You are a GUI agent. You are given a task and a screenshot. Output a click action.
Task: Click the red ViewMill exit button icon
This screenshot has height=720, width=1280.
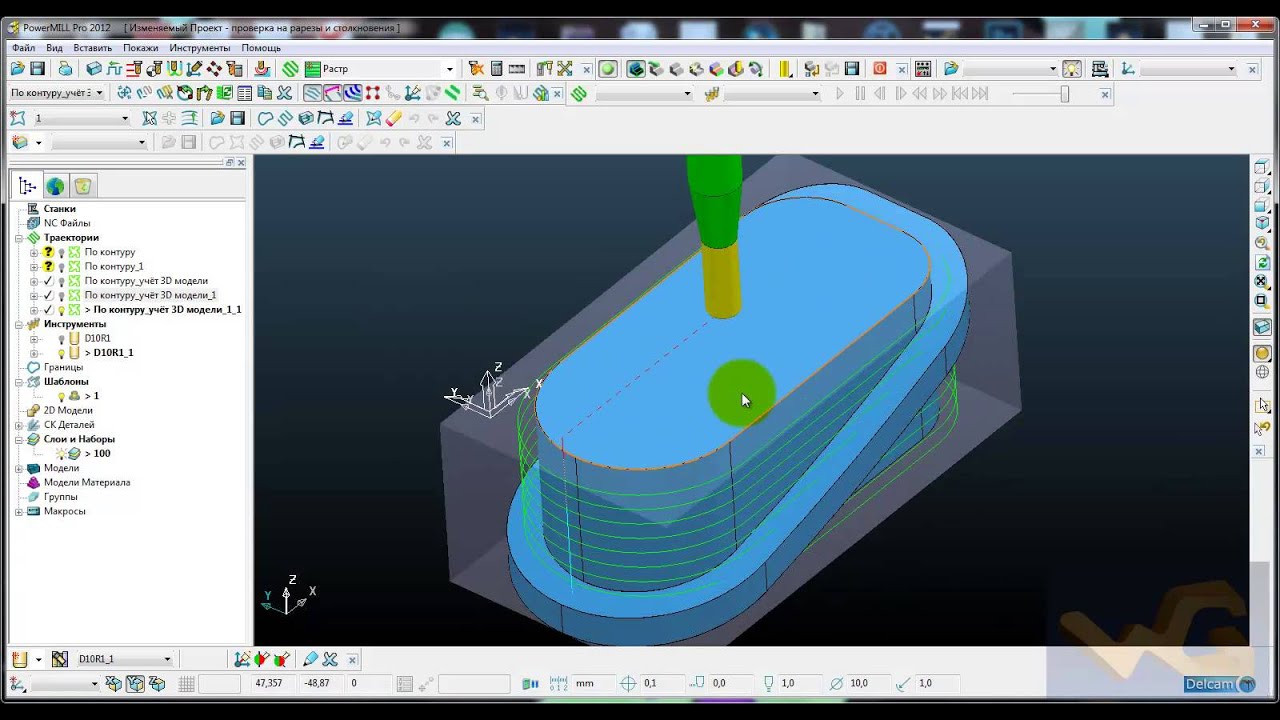(880, 69)
